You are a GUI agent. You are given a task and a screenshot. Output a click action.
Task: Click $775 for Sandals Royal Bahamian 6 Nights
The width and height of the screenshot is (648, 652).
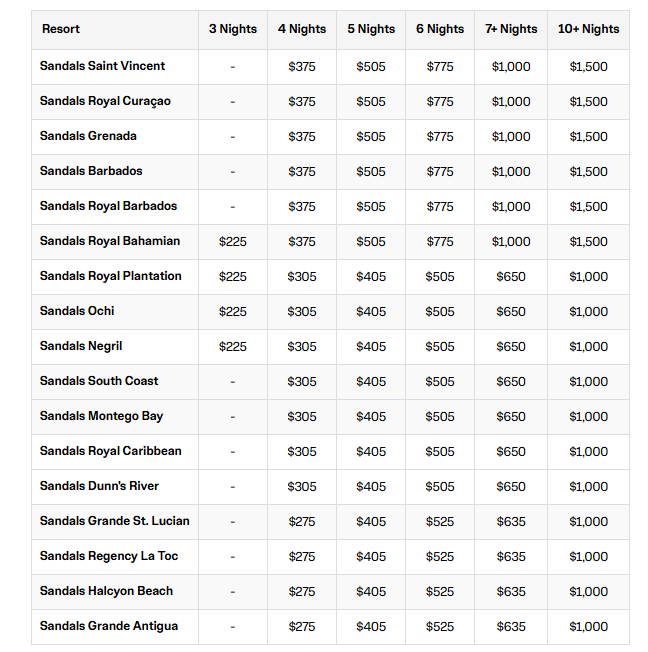440,242
